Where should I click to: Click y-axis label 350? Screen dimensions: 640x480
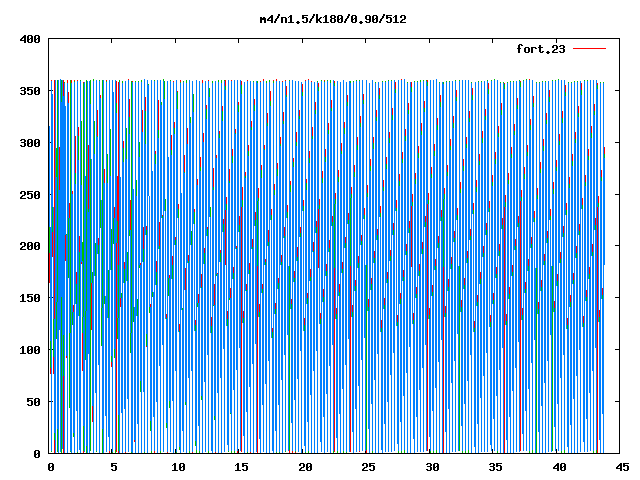click(30, 91)
